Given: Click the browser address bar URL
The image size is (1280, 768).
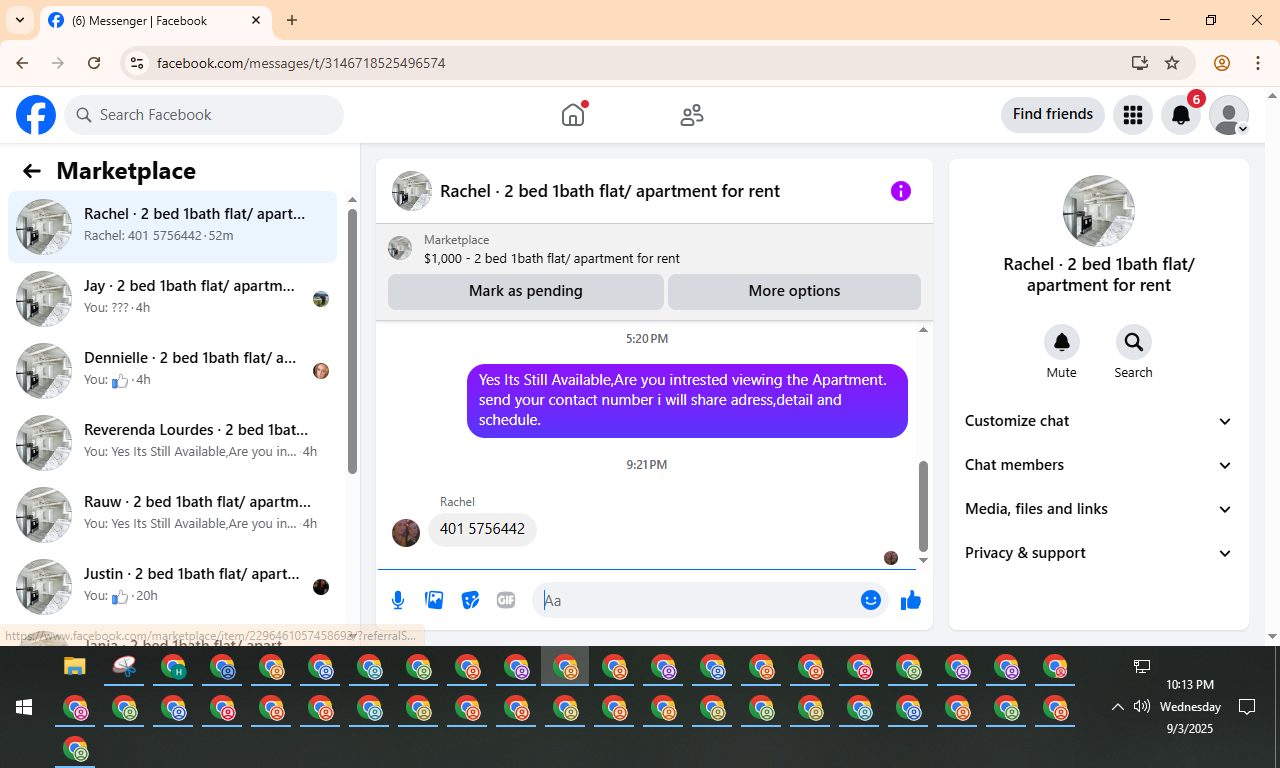Looking at the screenshot, I should pos(301,63).
